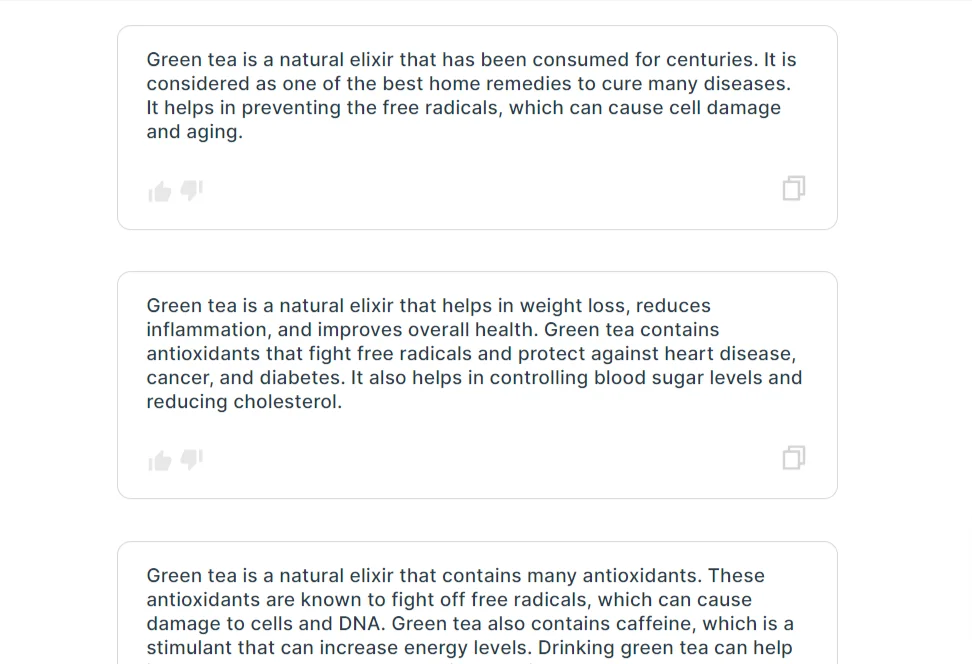This screenshot has width=972, height=664.
Task: Like the 'consumed for centuries' green tea result
Action: pos(159,192)
